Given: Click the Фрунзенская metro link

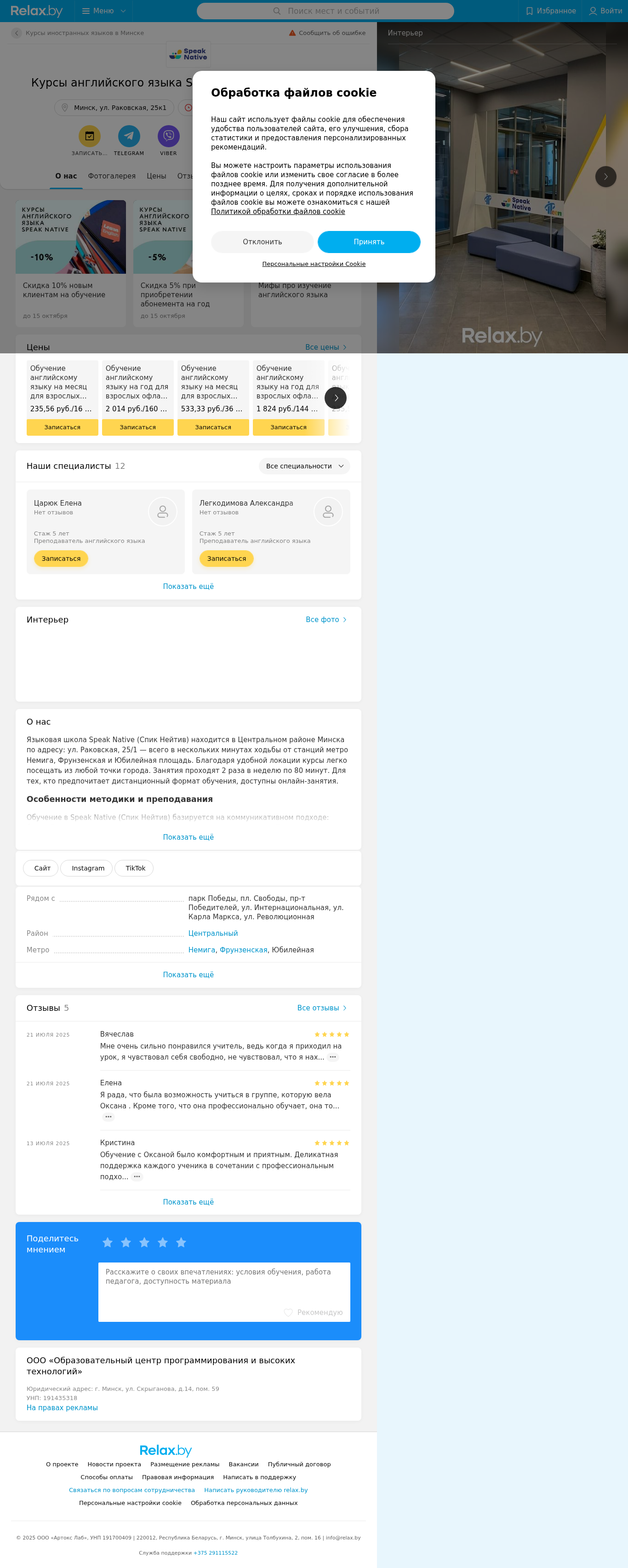Looking at the screenshot, I should tap(243, 950).
